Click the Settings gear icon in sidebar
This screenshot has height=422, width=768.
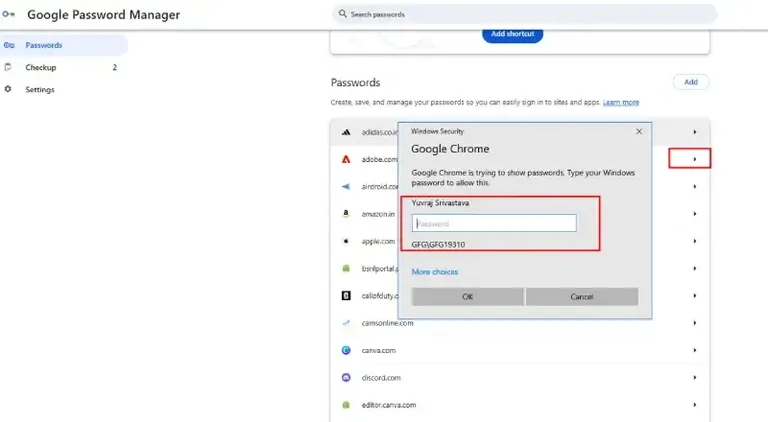(x=8, y=89)
